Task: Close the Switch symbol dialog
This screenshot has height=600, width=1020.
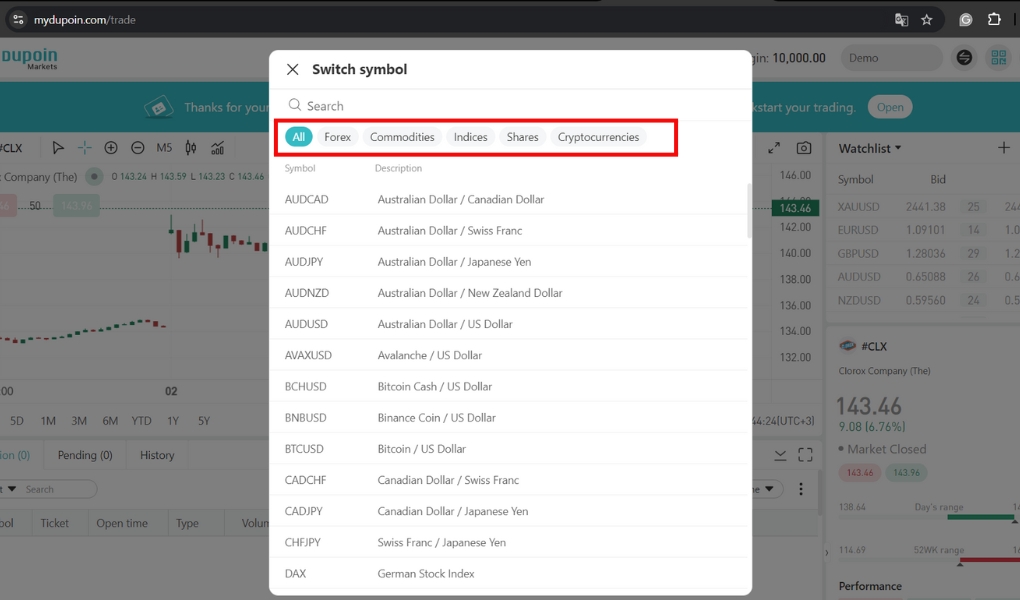Action: pyautogui.click(x=292, y=69)
